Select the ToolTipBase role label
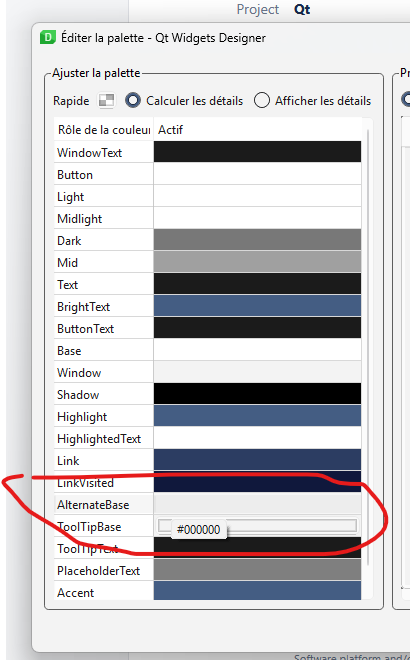The width and height of the screenshot is (410, 660). tap(89, 527)
